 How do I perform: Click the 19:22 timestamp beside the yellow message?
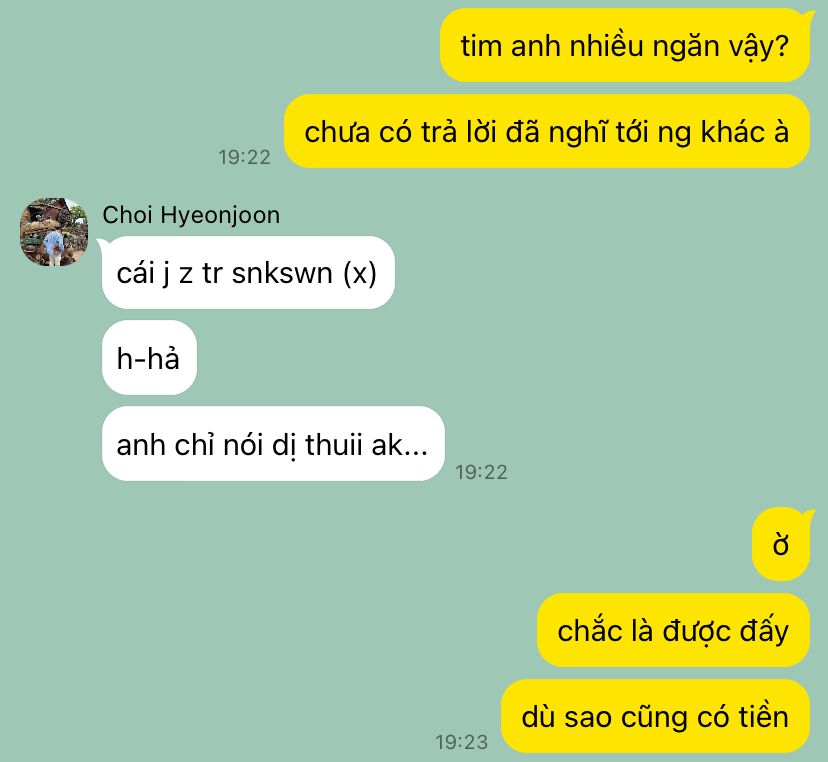click(x=244, y=157)
